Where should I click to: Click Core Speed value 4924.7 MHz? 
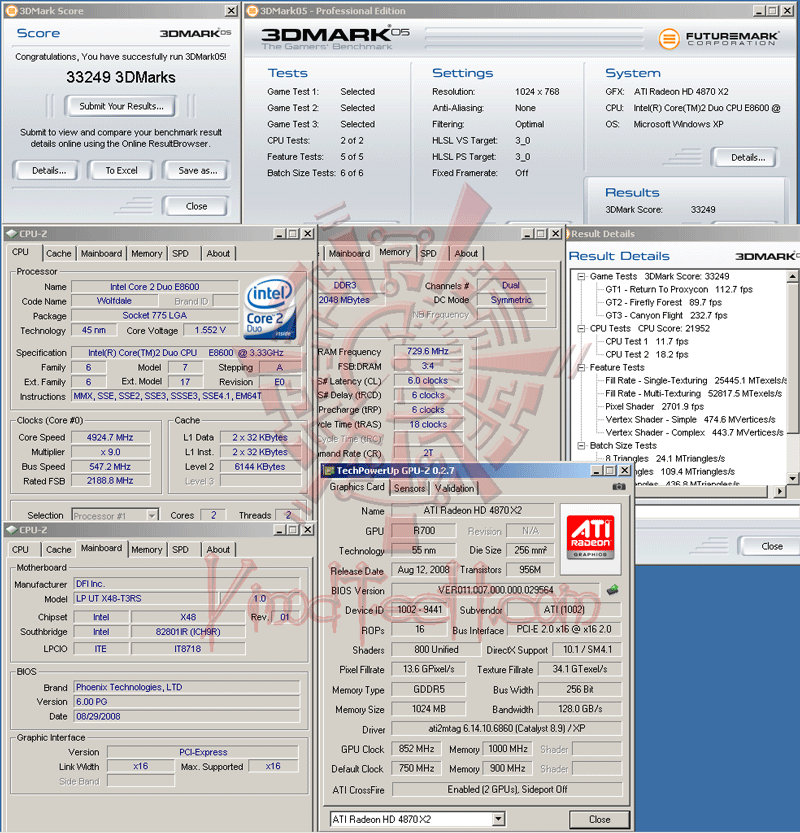(x=110, y=437)
